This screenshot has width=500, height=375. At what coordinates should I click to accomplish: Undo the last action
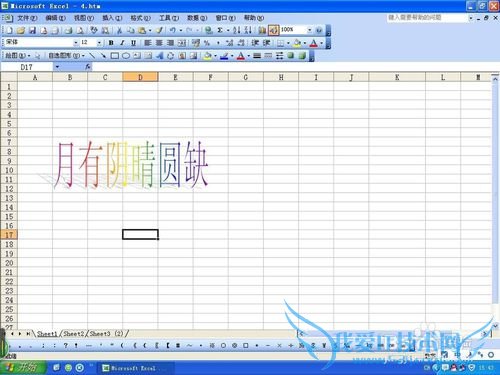pos(173,31)
